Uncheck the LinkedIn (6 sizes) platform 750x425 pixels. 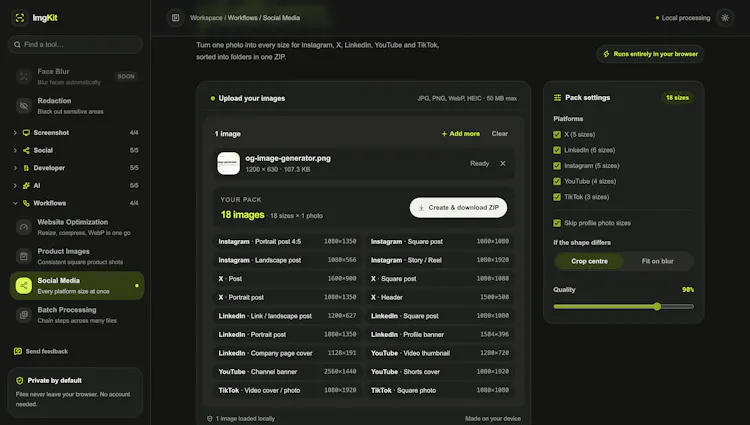pyautogui.click(x=557, y=150)
